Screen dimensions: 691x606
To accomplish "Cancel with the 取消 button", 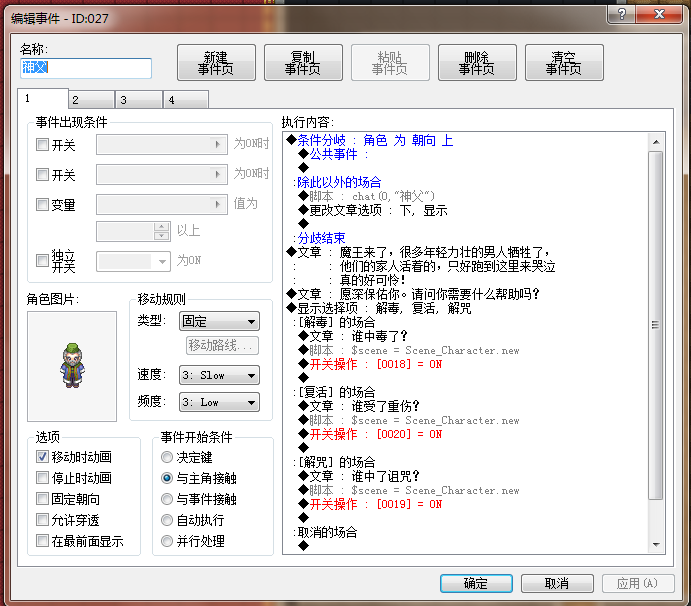I will click(557, 584).
